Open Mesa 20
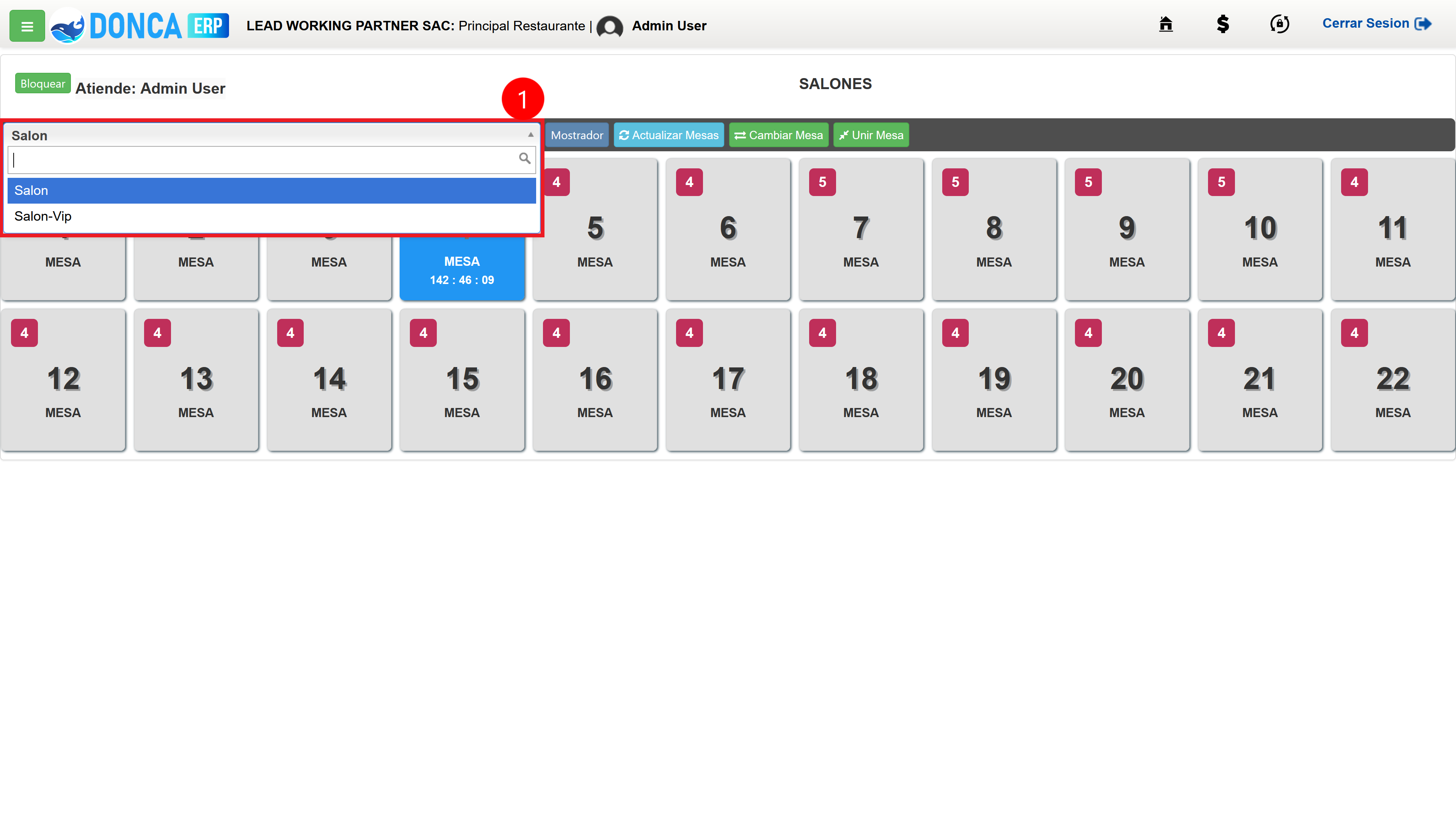Screen dimensions: 1456x819 1127,380
